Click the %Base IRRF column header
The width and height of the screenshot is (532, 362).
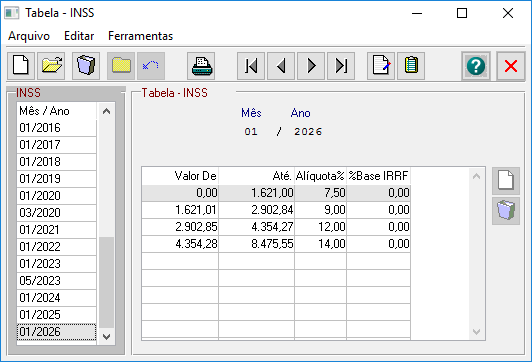pyautogui.click(x=378, y=176)
